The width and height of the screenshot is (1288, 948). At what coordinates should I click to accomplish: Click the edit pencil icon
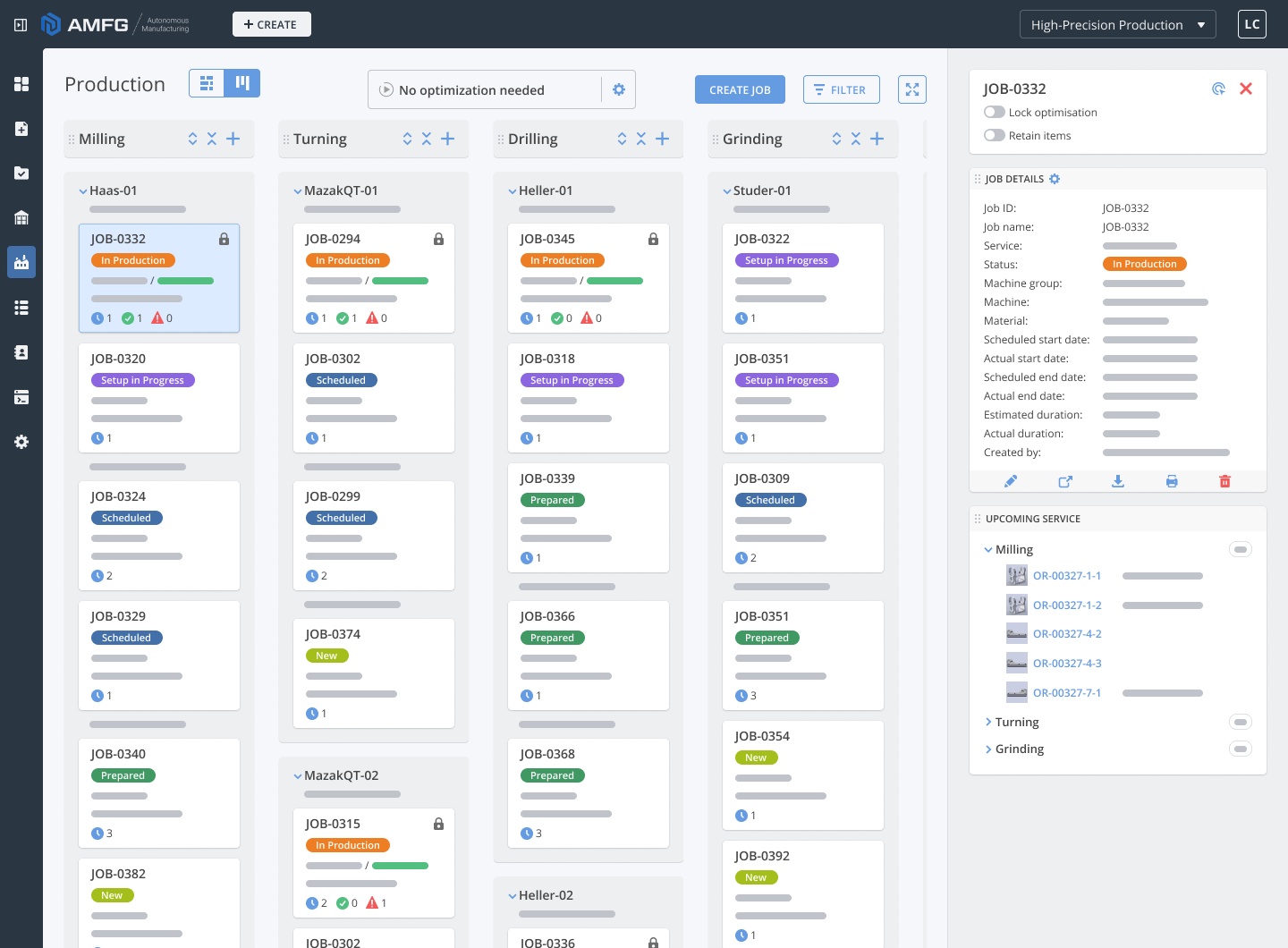pyautogui.click(x=1011, y=481)
